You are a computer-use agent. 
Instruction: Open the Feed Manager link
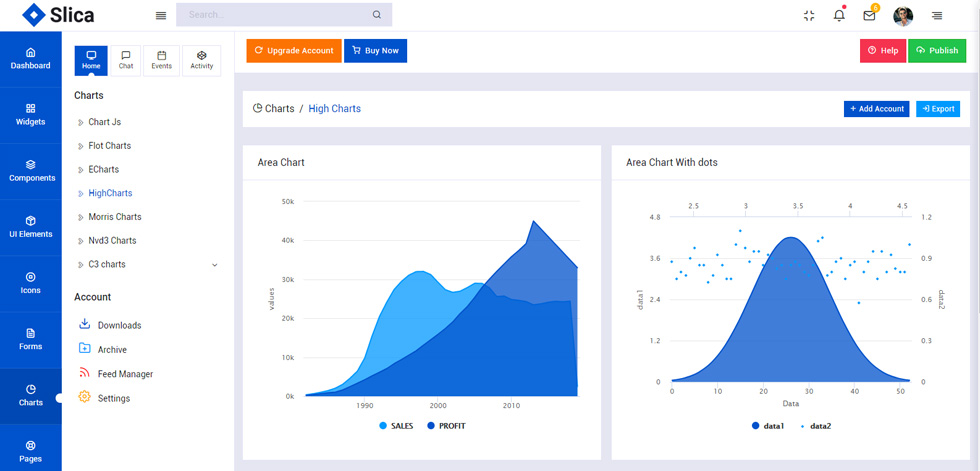[x=125, y=374]
